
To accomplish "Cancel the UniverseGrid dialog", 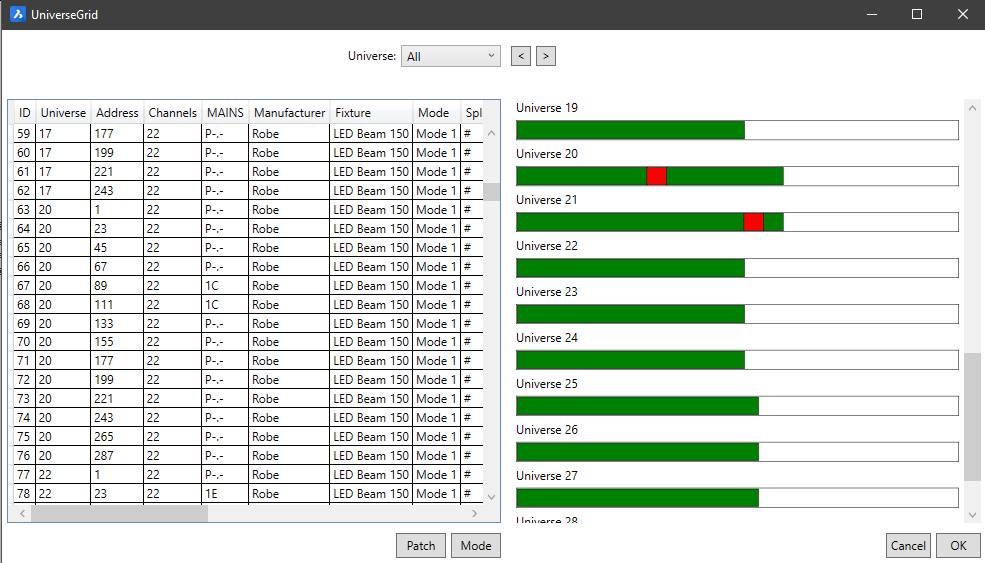I will coord(908,545).
